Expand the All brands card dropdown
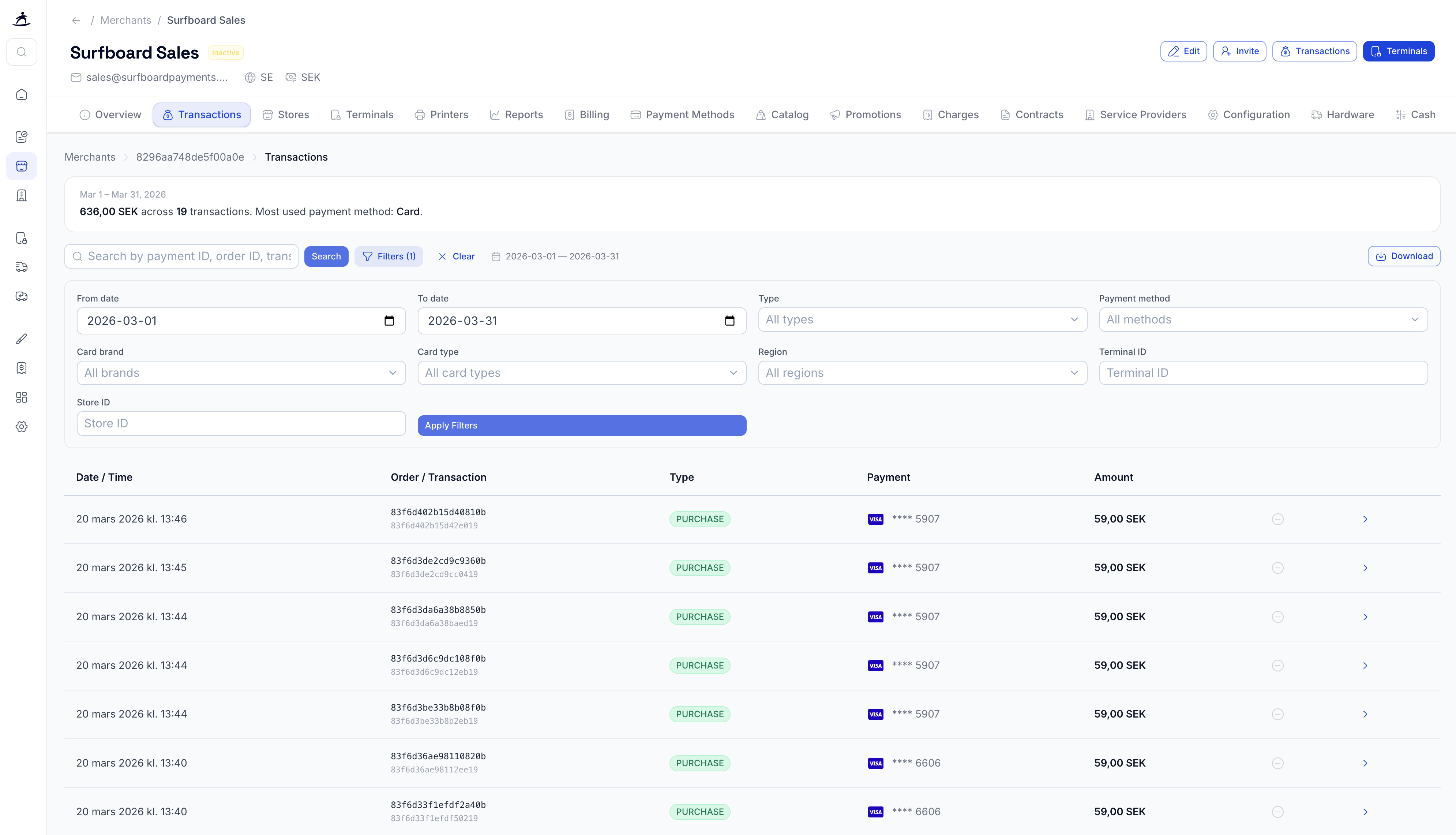Screen dimensions: 1456x835 pos(241,373)
